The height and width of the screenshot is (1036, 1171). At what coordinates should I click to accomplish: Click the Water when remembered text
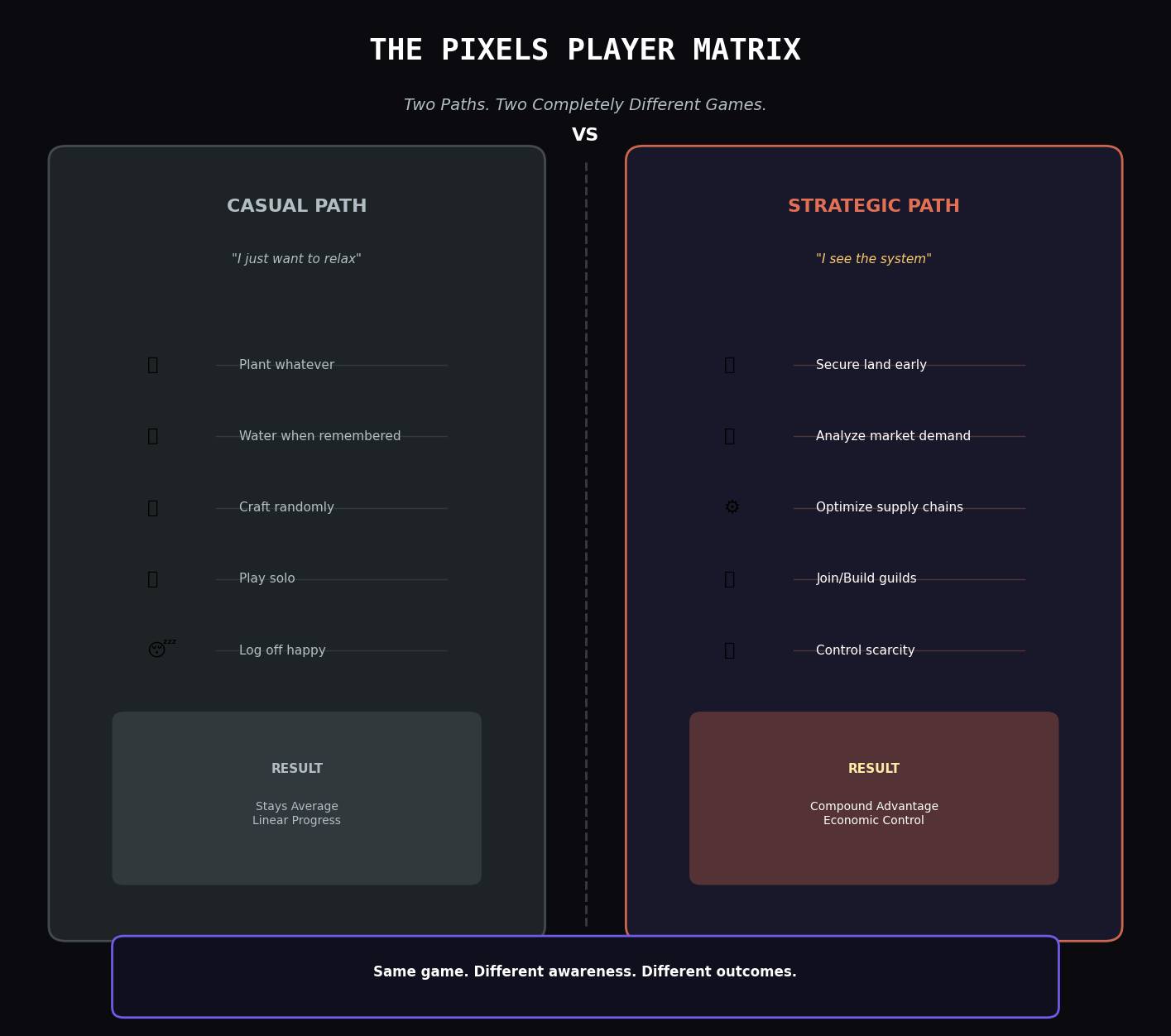[x=319, y=436]
